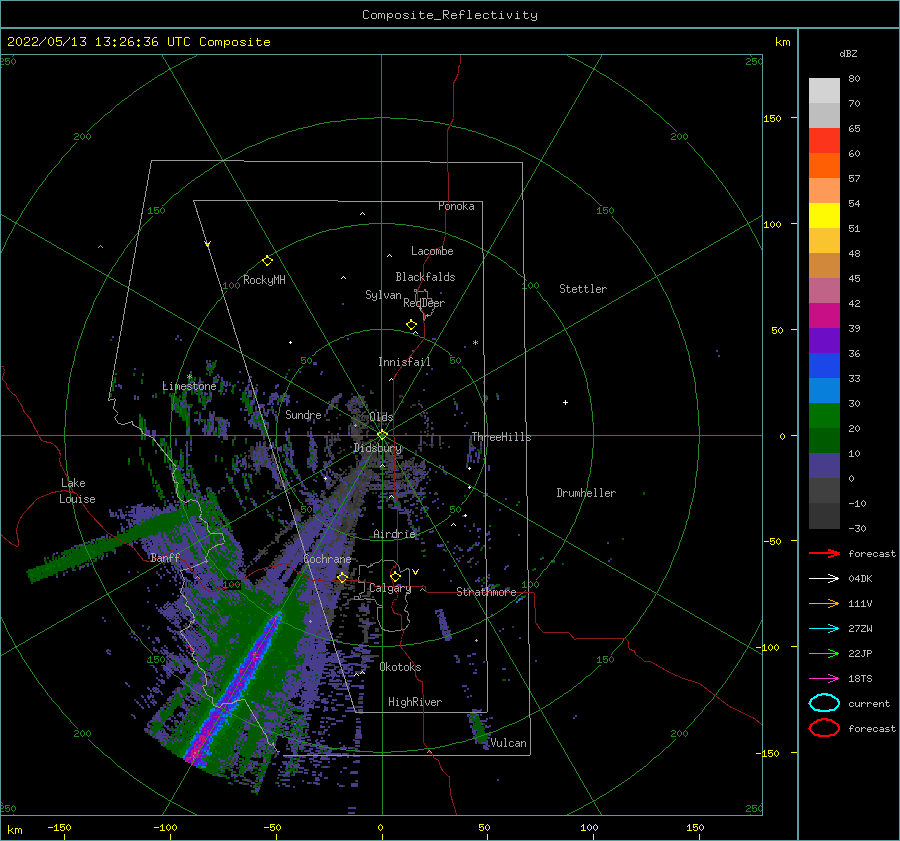Click the yellow diamond marker above Calgary label
Viewport: 900px width, 841px height.
click(395, 576)
